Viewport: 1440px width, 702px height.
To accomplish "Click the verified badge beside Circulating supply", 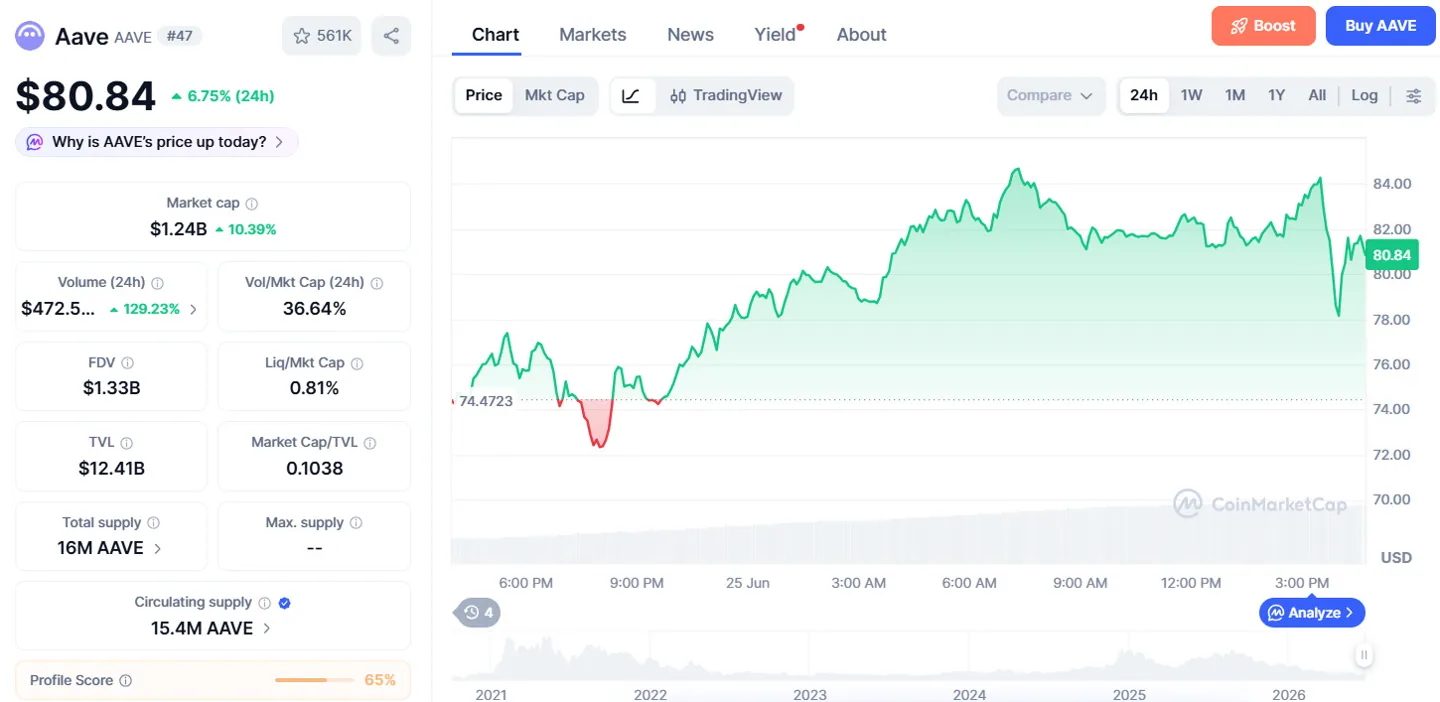I will pos(285,603).
